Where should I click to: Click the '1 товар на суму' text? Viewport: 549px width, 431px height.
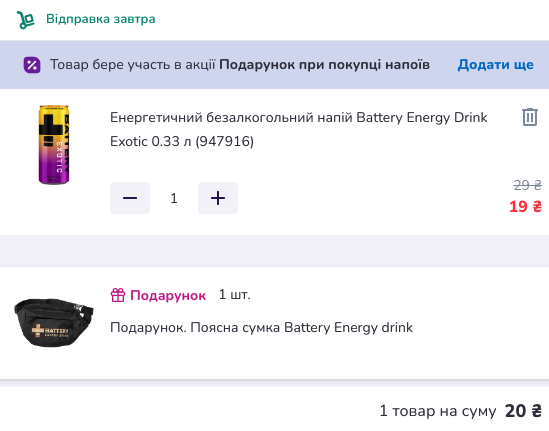pos(438,411)
